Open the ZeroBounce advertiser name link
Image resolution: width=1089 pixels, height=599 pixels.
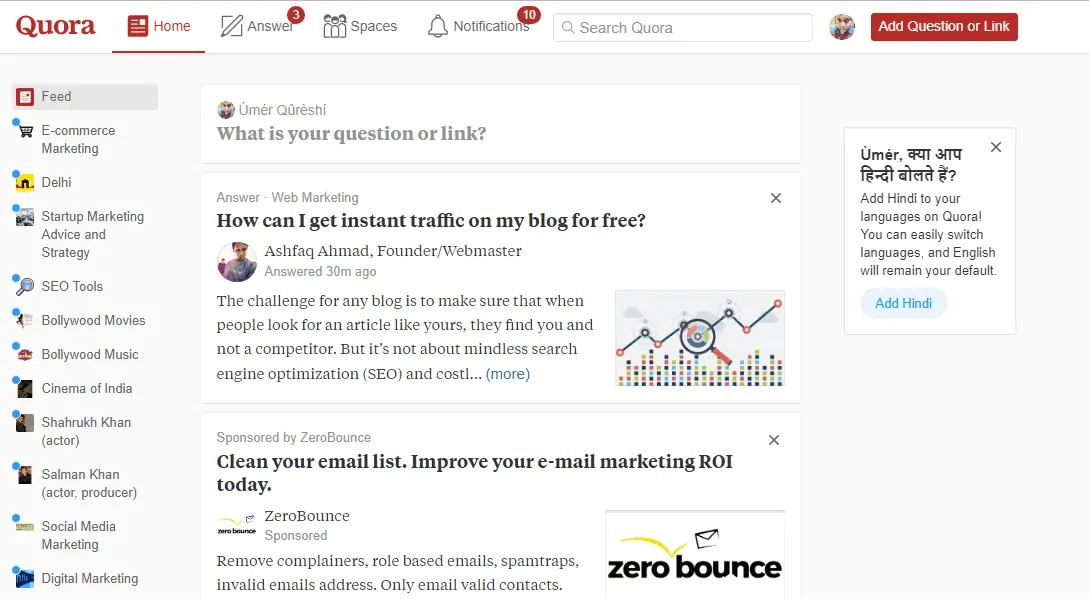306,516
